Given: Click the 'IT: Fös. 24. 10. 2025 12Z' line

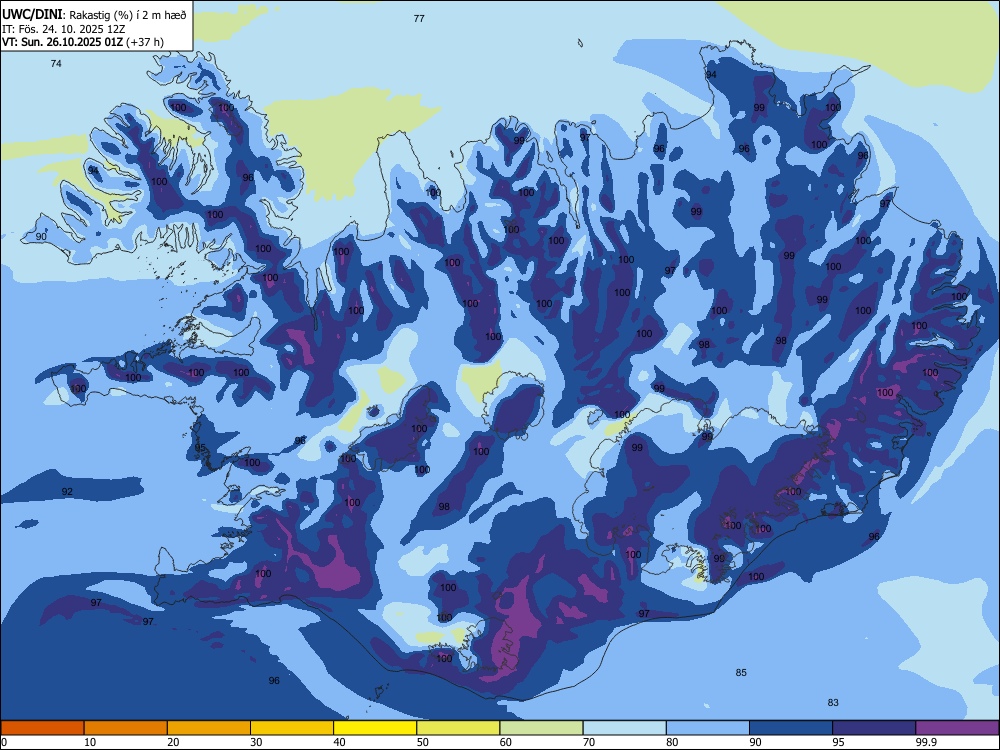Looking at the screenshot, I should 63,29.
